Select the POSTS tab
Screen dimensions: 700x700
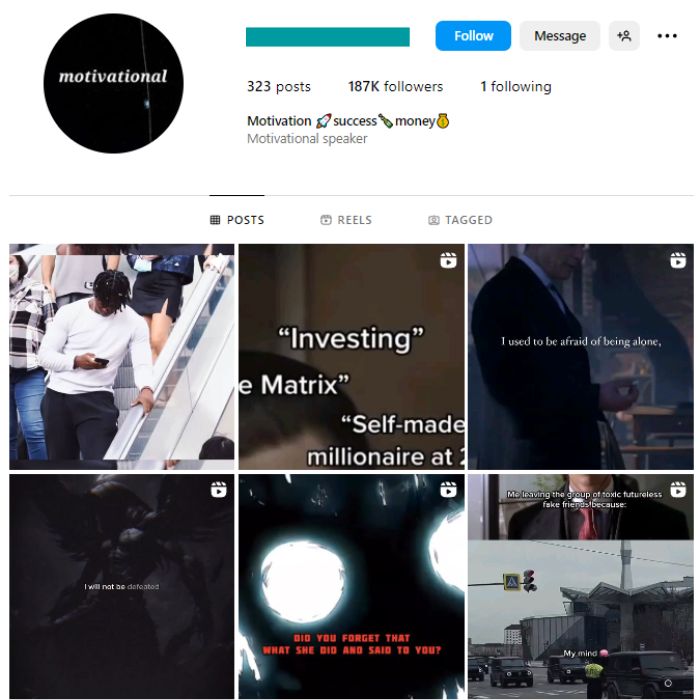237,220
